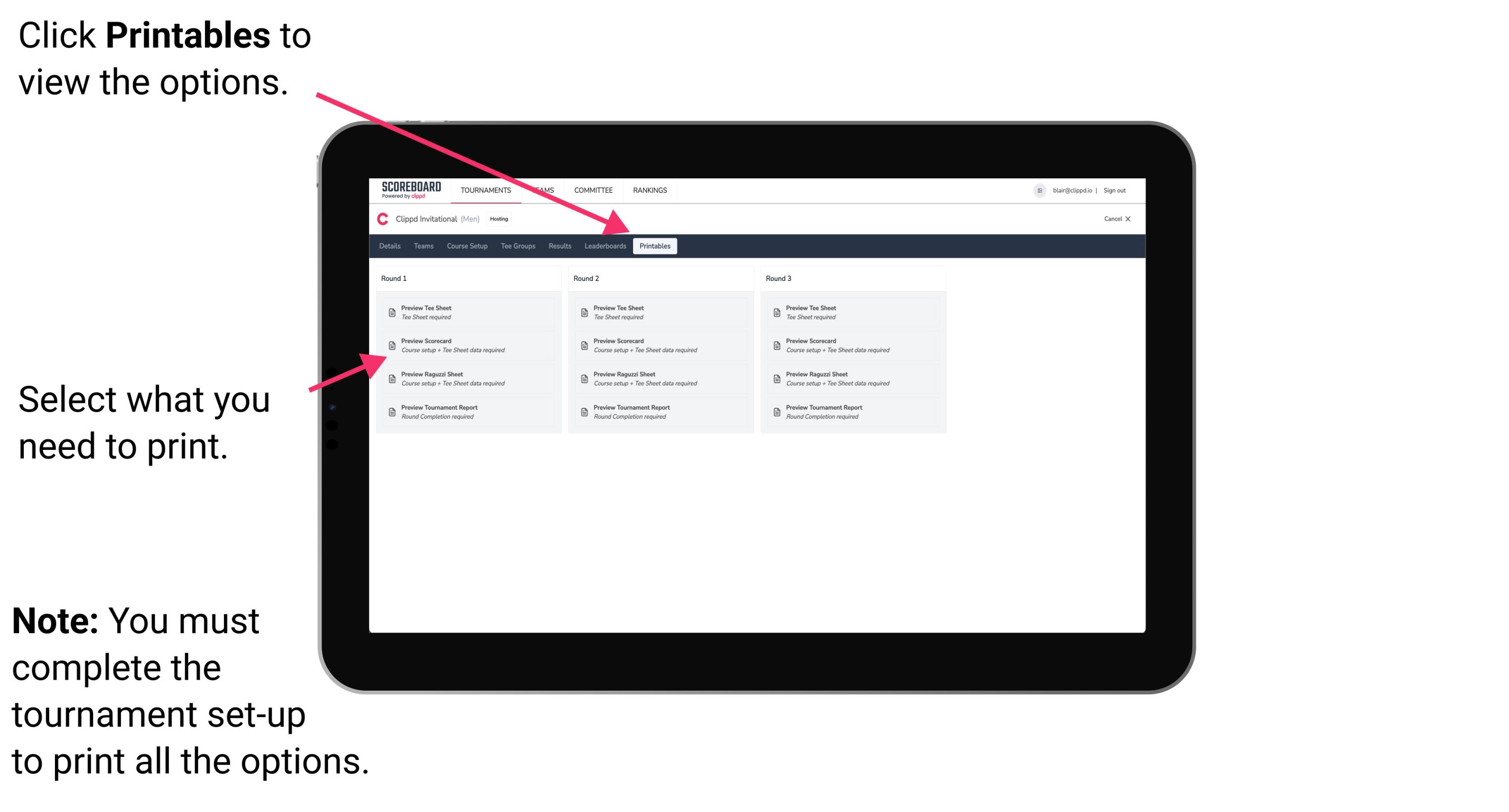
Task: Click the Details tab
Action: click(x=390, y=246)
